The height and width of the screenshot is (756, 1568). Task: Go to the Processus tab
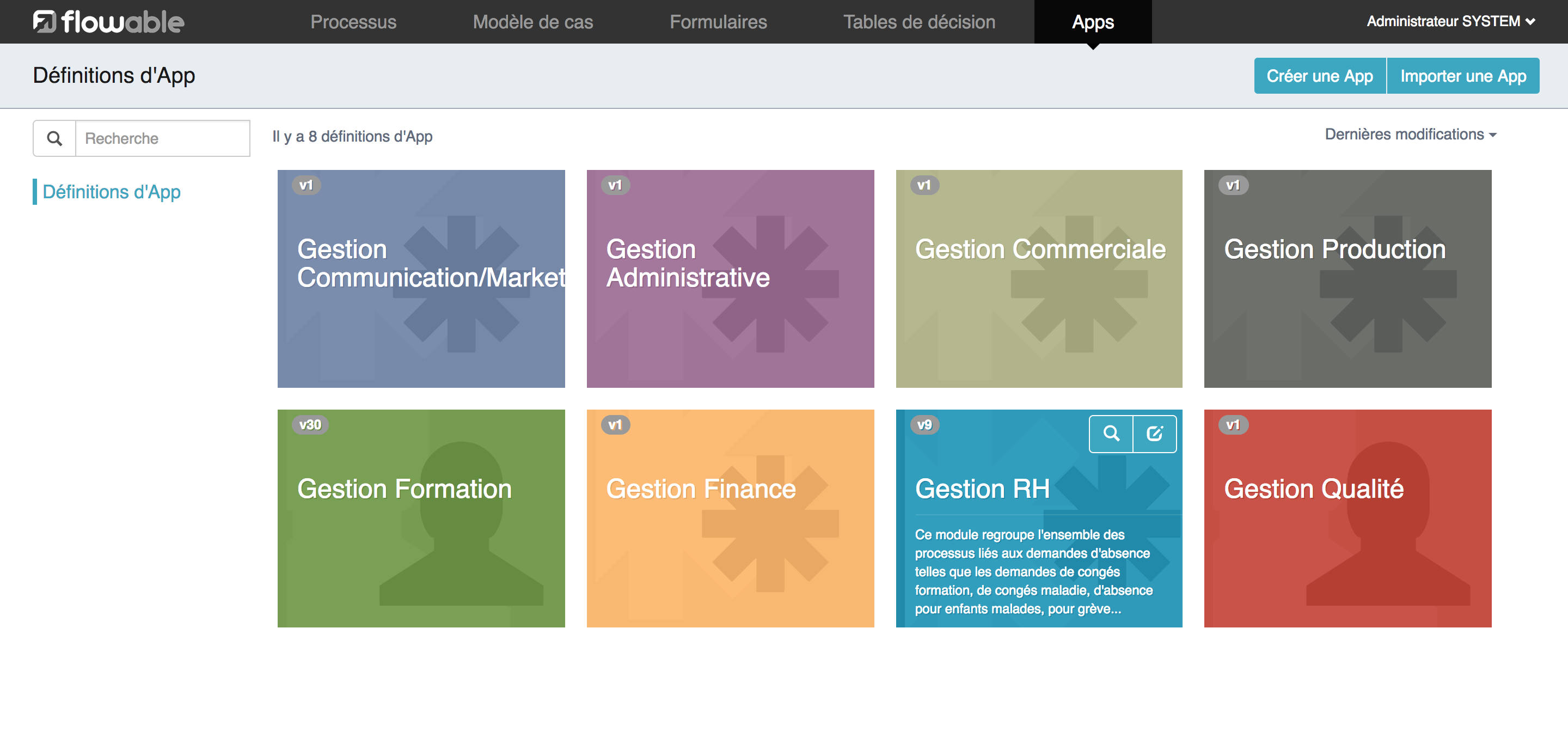(x=353, y=22)
